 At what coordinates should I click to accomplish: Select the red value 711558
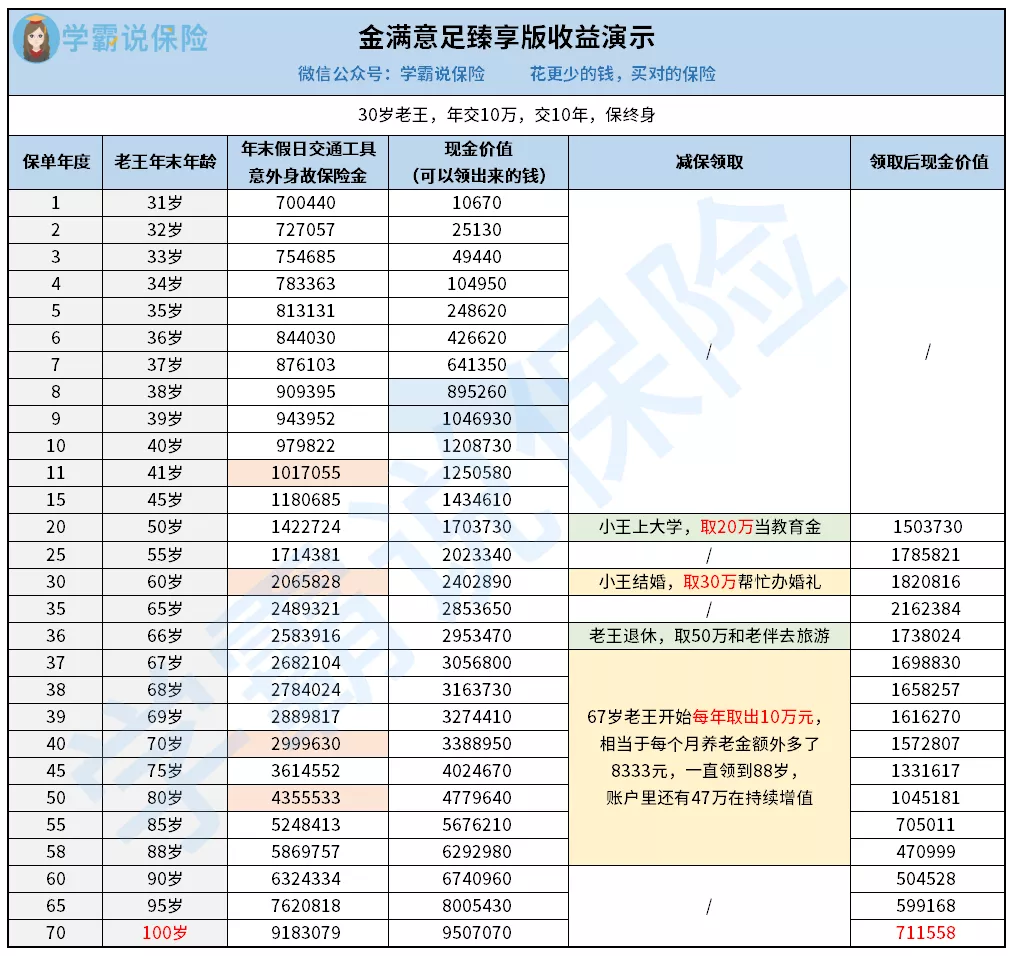[x=926, y=933]
